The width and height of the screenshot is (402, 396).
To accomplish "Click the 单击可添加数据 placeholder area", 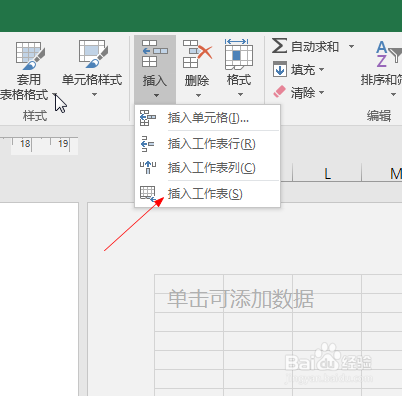I will (240, 298).
